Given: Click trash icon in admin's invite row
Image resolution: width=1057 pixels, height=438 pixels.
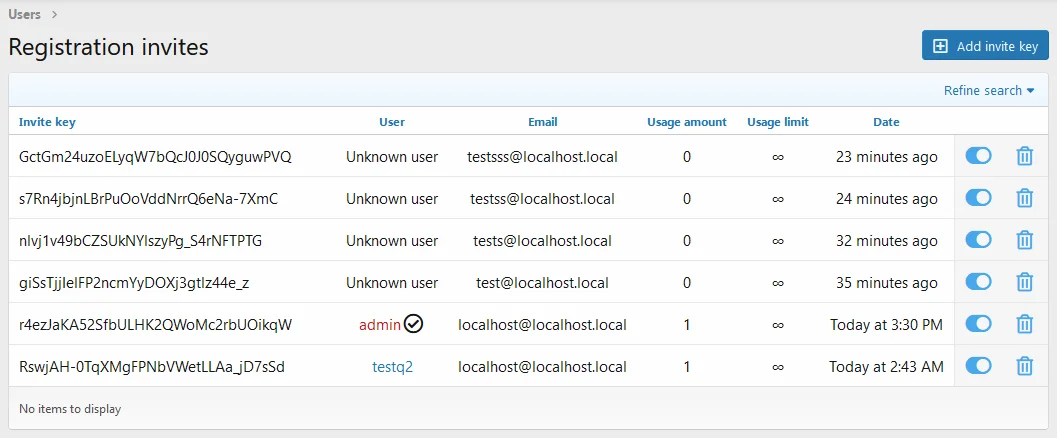Looking at the screenshot, I should 1024,325.
